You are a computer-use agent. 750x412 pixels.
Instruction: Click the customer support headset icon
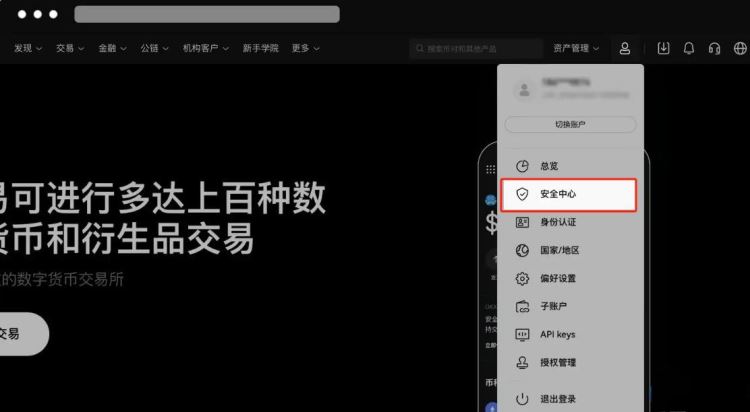[714, 48]
